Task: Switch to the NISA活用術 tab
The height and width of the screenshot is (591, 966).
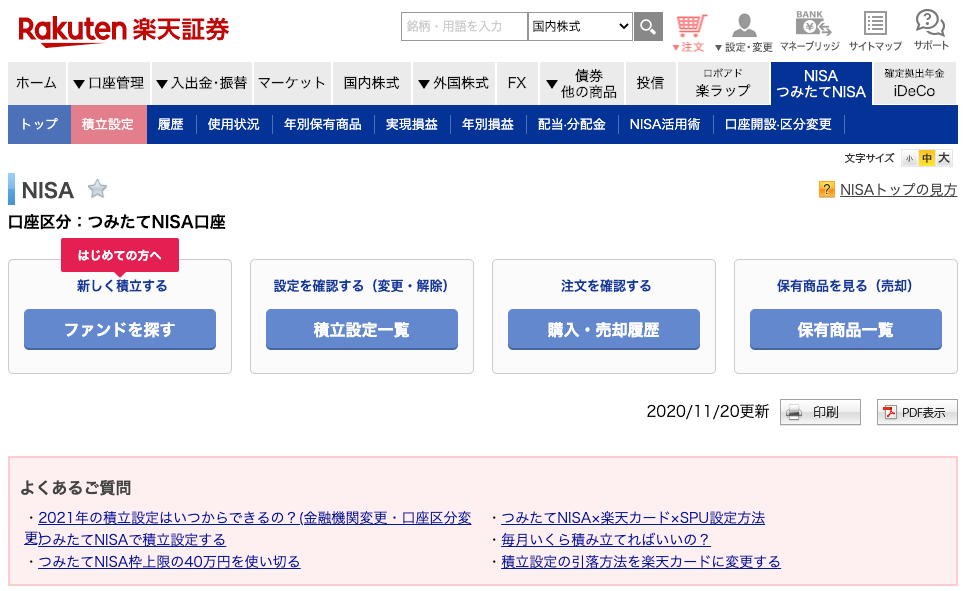Action: 665,124
